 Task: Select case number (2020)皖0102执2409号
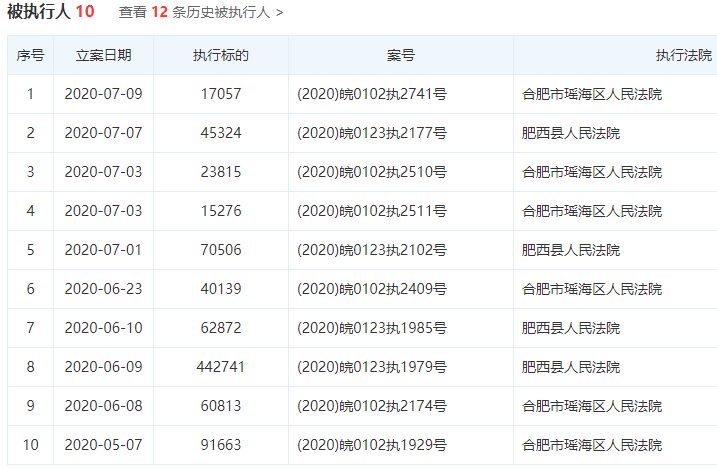pos(372,289)
